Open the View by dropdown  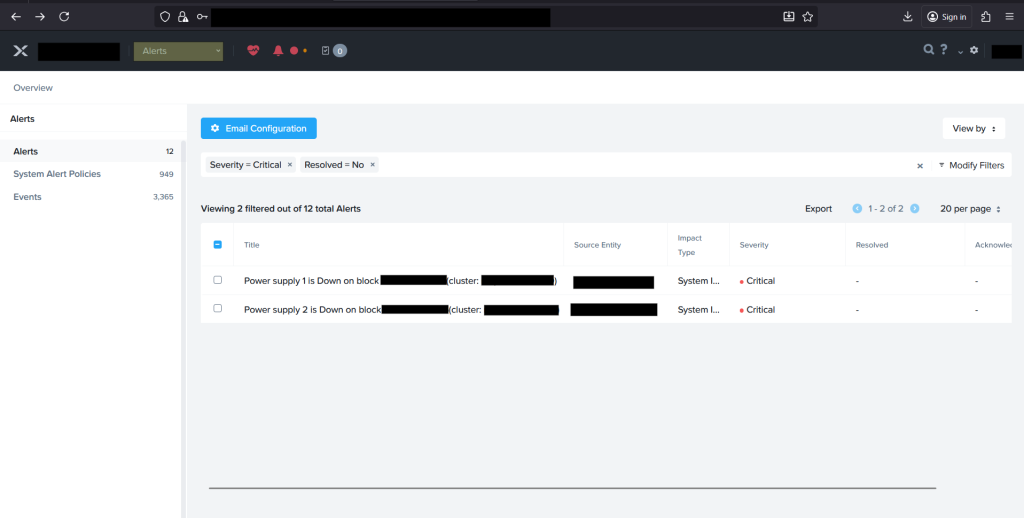(x=974, y=129)
